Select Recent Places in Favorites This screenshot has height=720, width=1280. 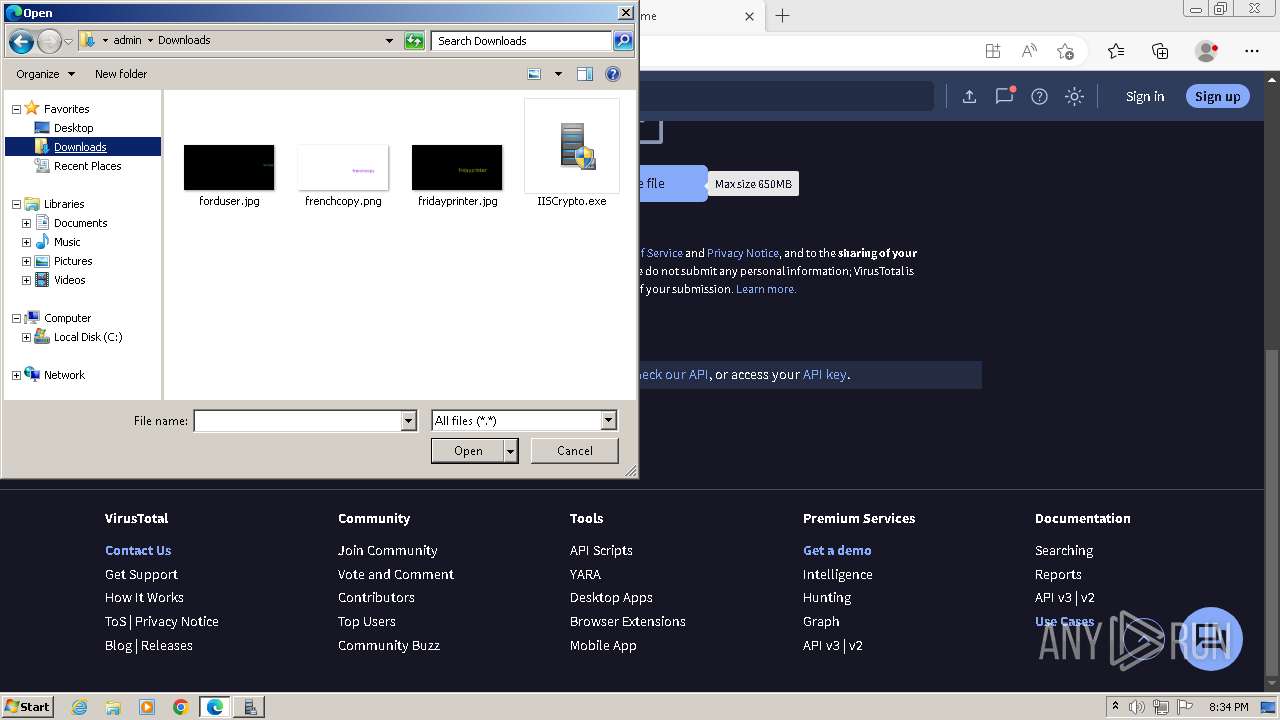point(87,166)
